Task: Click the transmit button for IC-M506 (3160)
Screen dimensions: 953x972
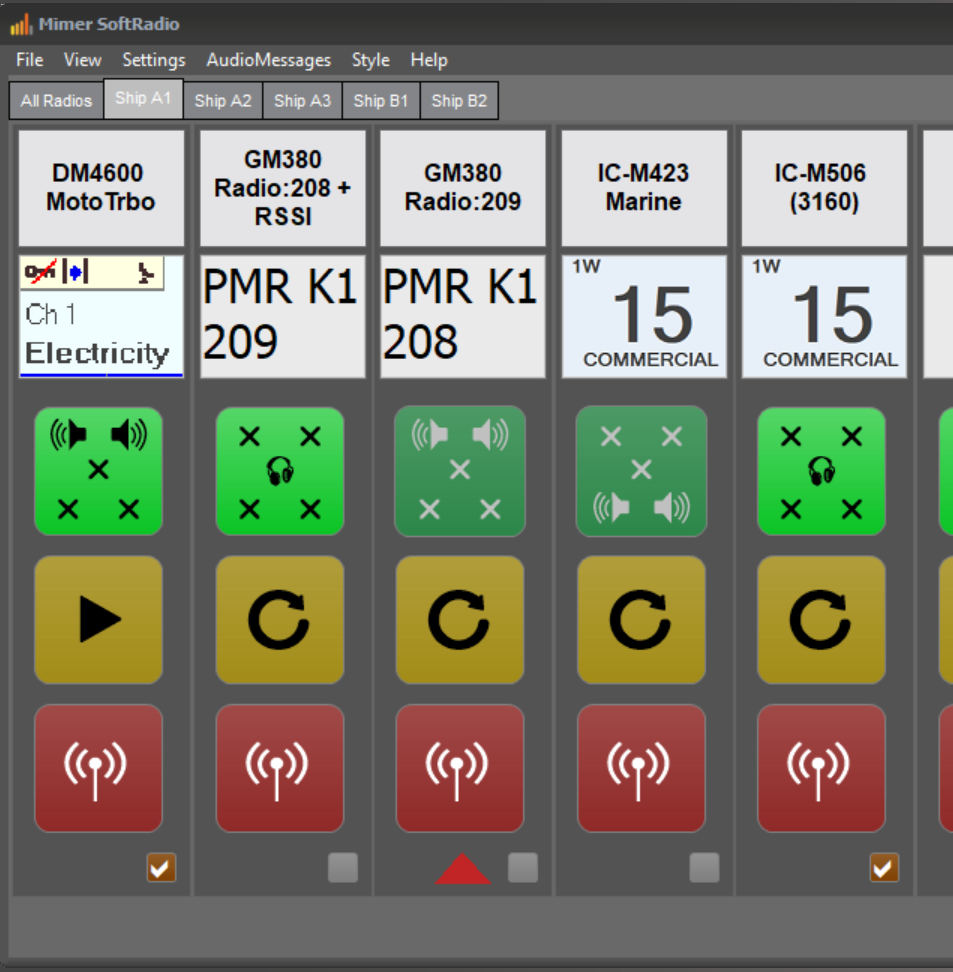Action: (822, 768)
